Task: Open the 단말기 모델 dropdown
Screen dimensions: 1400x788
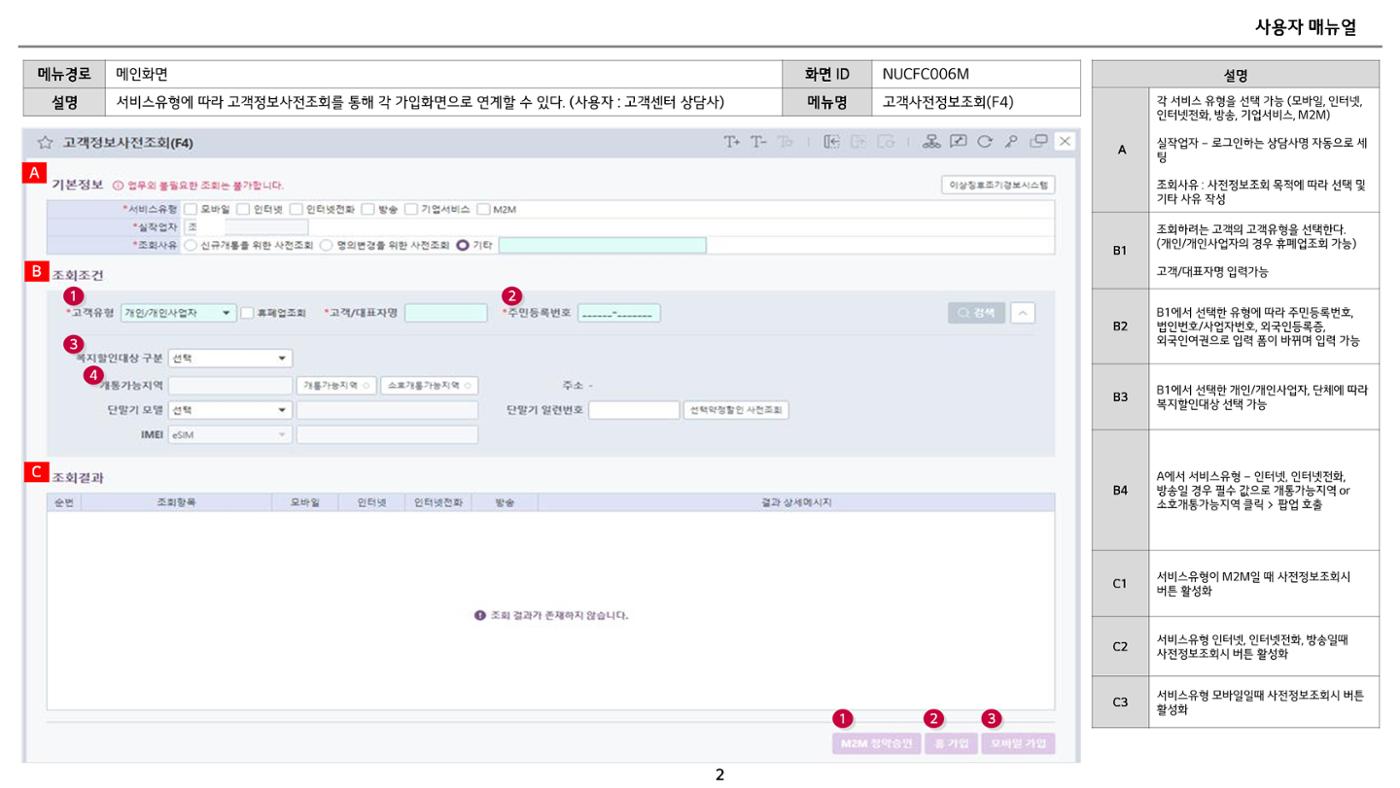Action: point(230,409)
